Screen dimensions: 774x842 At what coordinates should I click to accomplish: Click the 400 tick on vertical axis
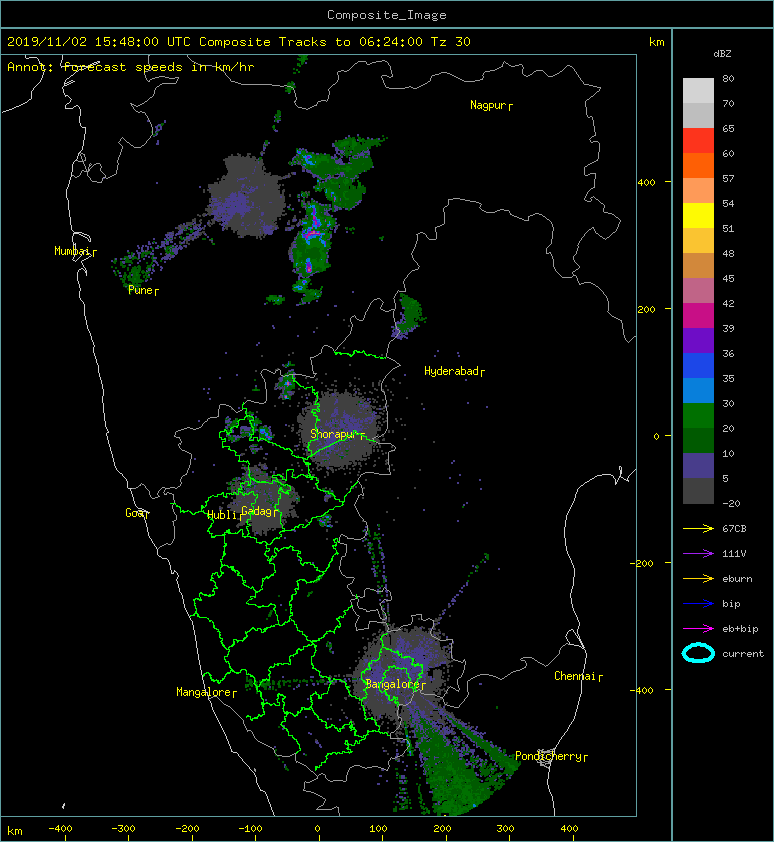pos(646,183)
